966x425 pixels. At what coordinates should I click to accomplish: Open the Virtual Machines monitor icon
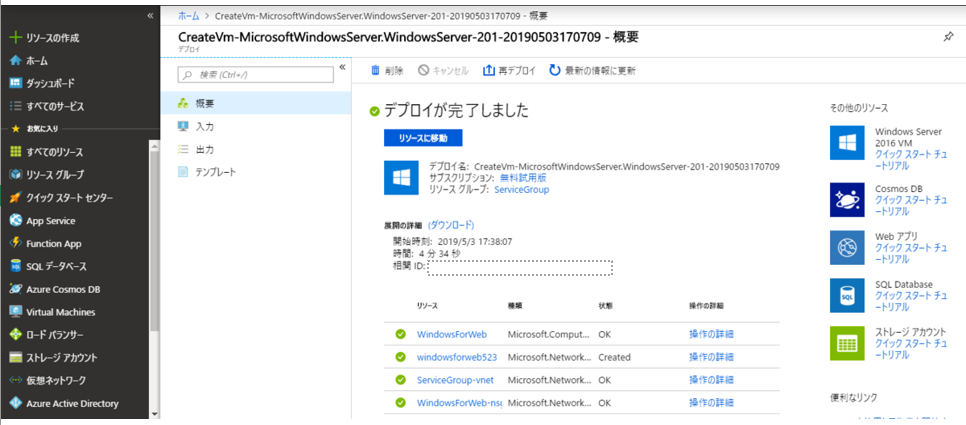pos(16,312)
